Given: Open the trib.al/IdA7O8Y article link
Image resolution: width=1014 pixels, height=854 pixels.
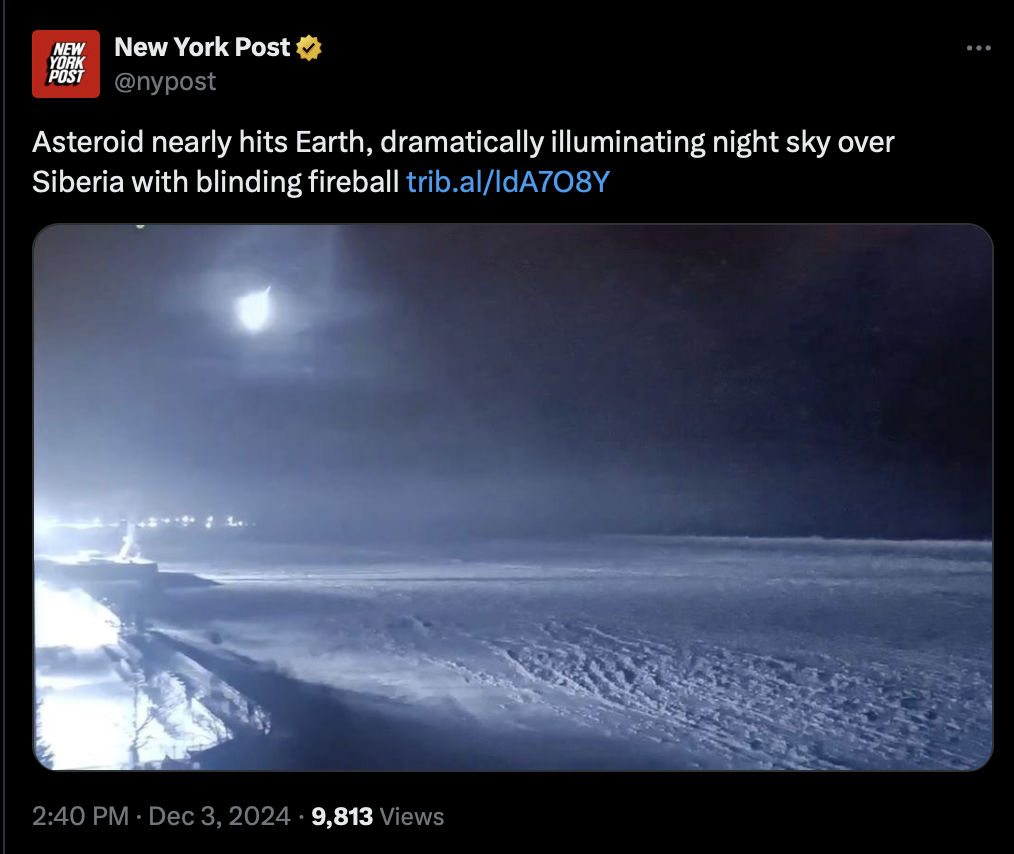Looking at the screenshot, I should pyautogui.click(x=508, y=182).
